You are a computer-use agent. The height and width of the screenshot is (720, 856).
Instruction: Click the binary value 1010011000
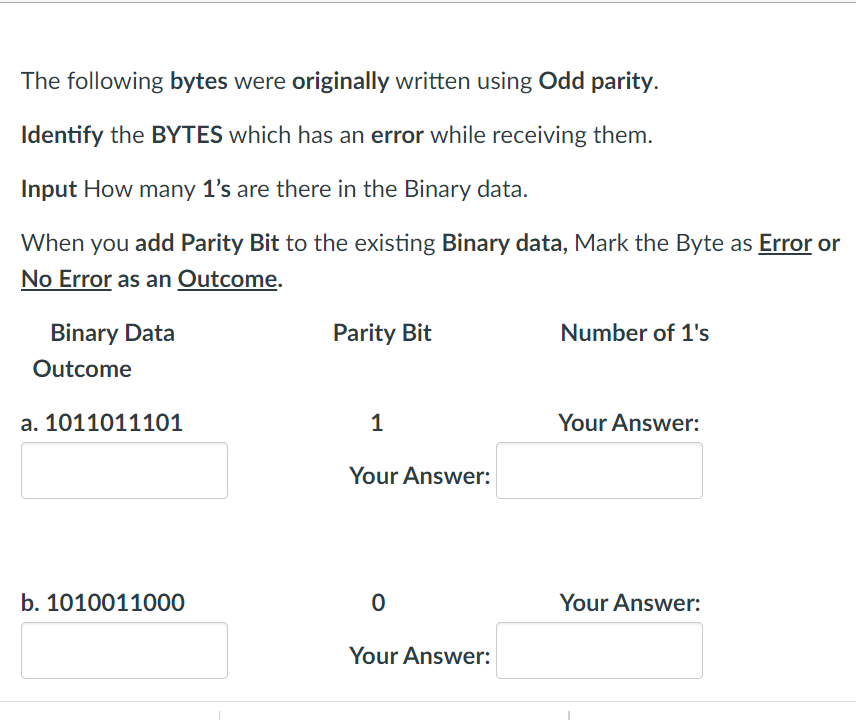[x=113, y=602]
